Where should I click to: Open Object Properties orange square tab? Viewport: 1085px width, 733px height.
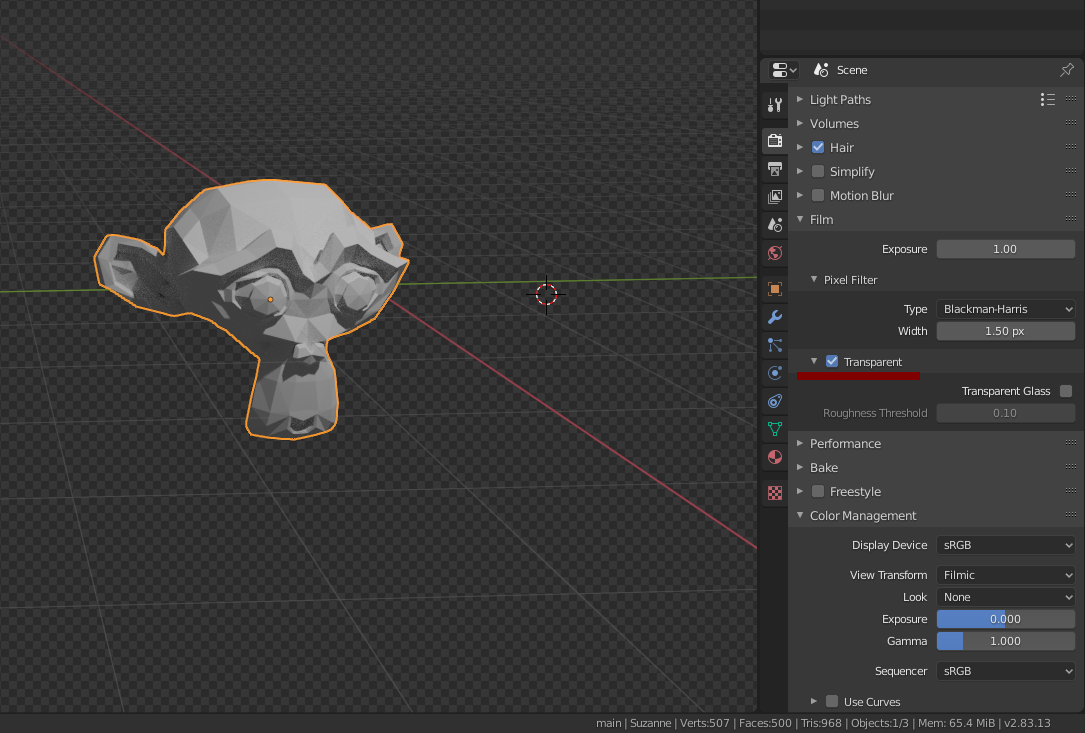(x=775, y=289)
